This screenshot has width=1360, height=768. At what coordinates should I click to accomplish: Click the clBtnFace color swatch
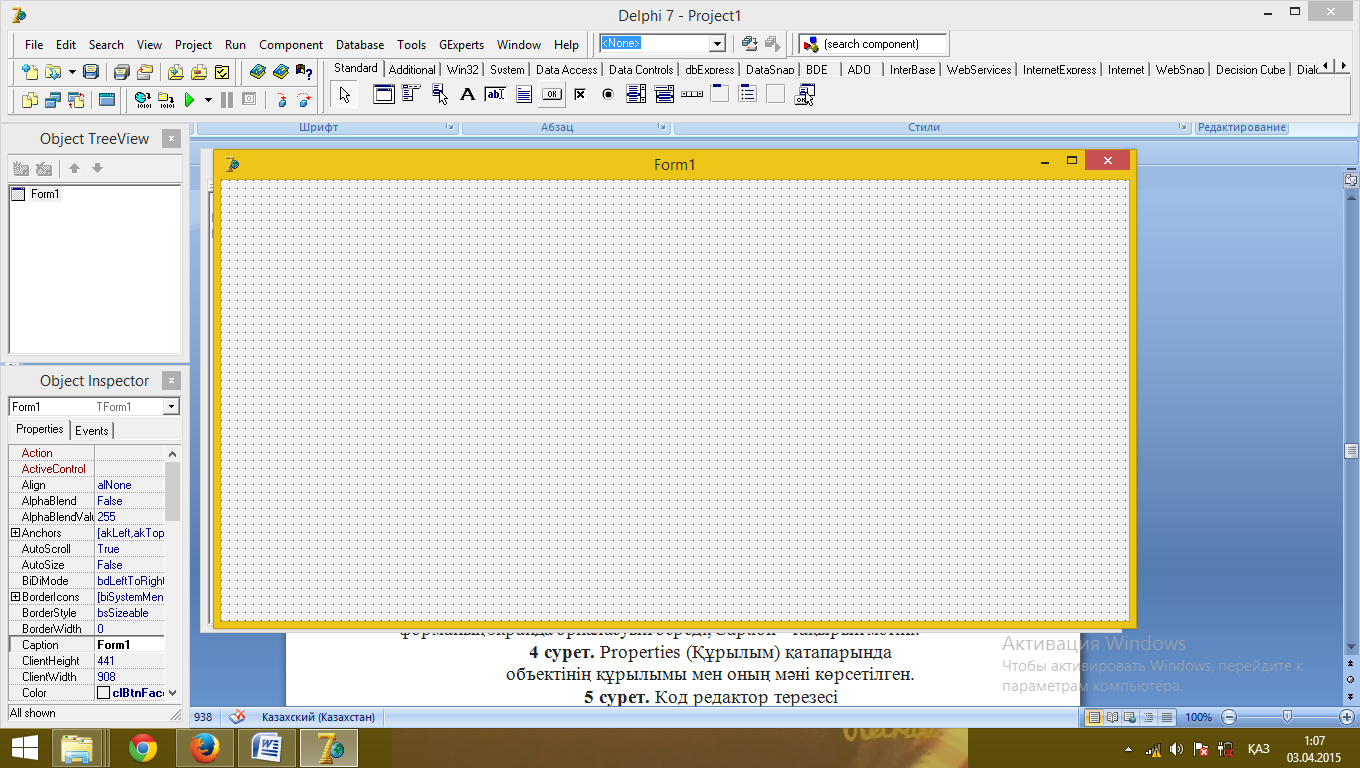point(103,693)
